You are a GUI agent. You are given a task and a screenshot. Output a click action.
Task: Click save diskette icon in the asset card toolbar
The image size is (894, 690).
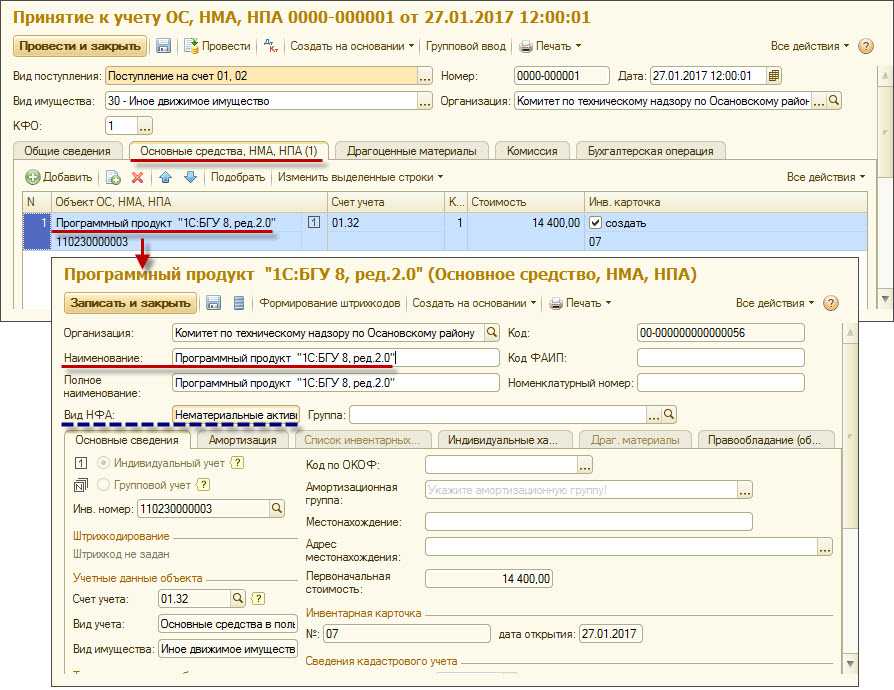click(214, 303)
